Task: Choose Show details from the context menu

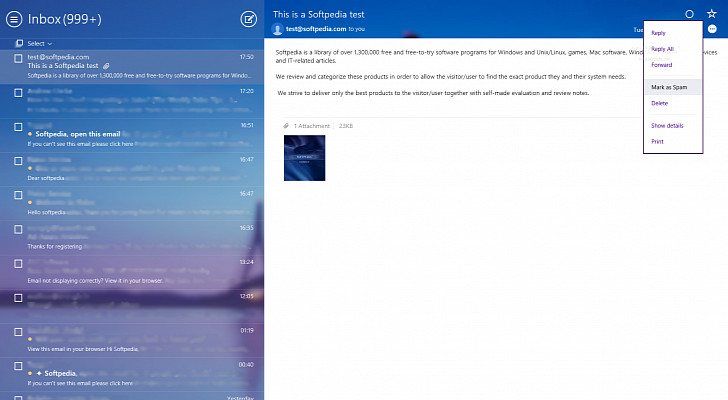Action: [x=667, y=126]
